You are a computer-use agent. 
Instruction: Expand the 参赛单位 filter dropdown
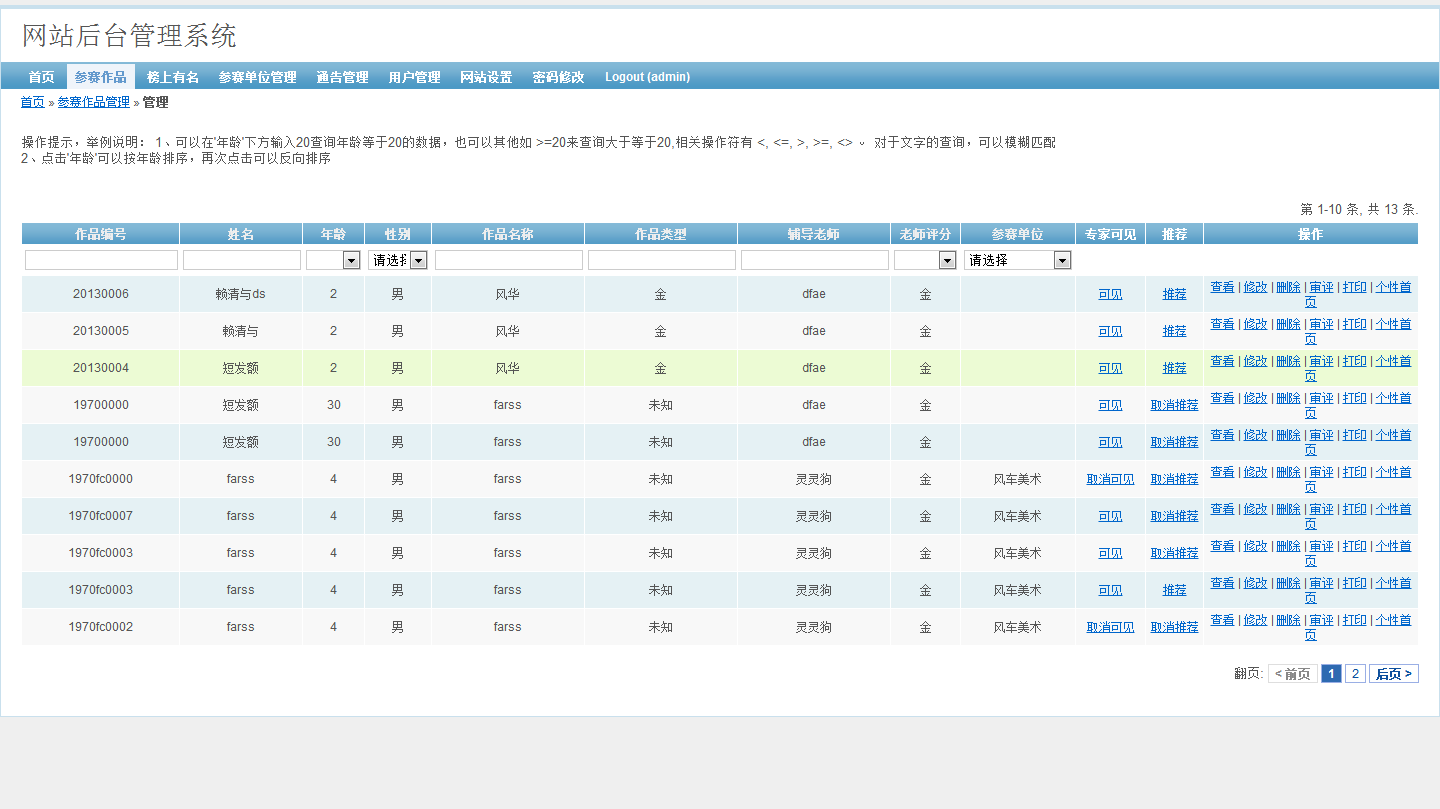(x=1018, y=260)
